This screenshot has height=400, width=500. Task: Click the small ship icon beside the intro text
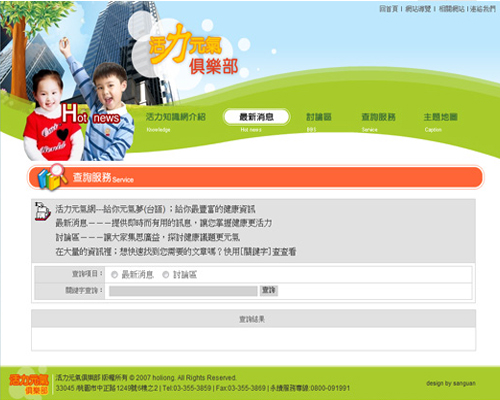tap(43, 211)
